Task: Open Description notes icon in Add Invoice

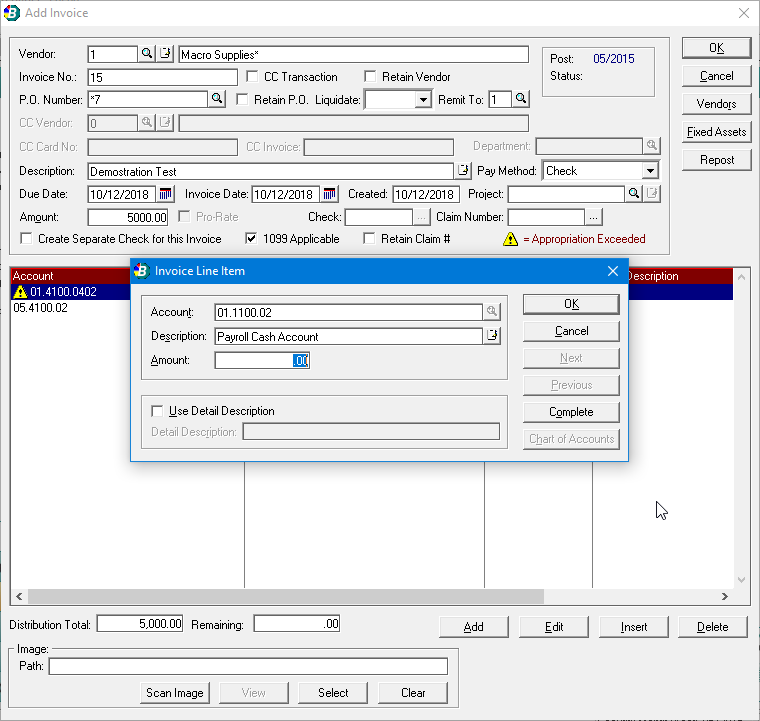Action: [x=463, y=171]
